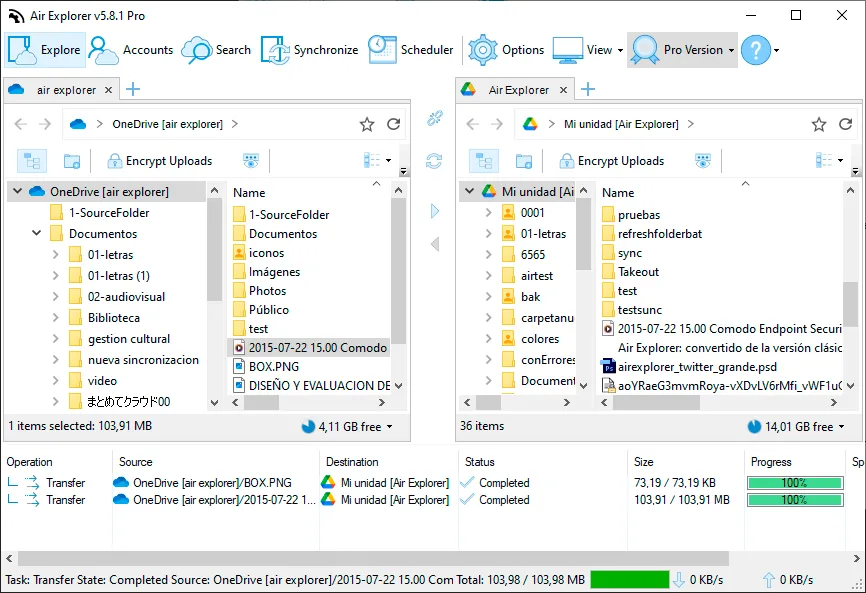Open 4,11 GB free storage dropdown
Screen dimensions: 866x593
click(347, 426)
